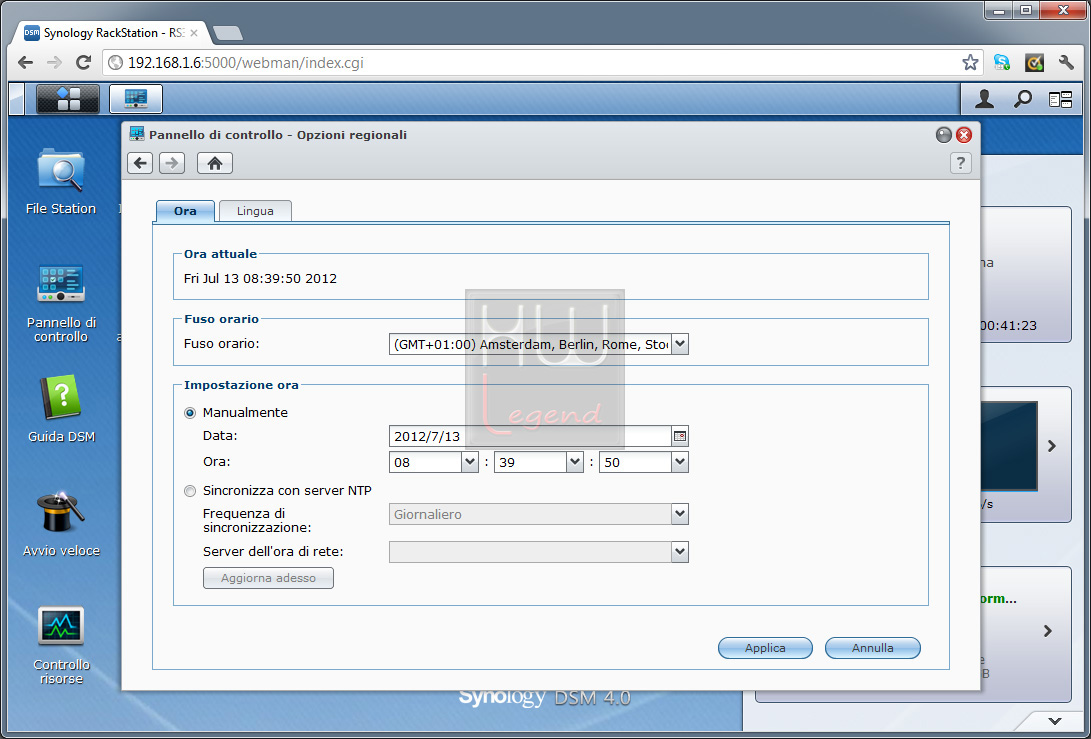Expand the lower widget panel arrow
Image resolution: width=1091 pixels, height=739 pixels.
[1048, 631]
